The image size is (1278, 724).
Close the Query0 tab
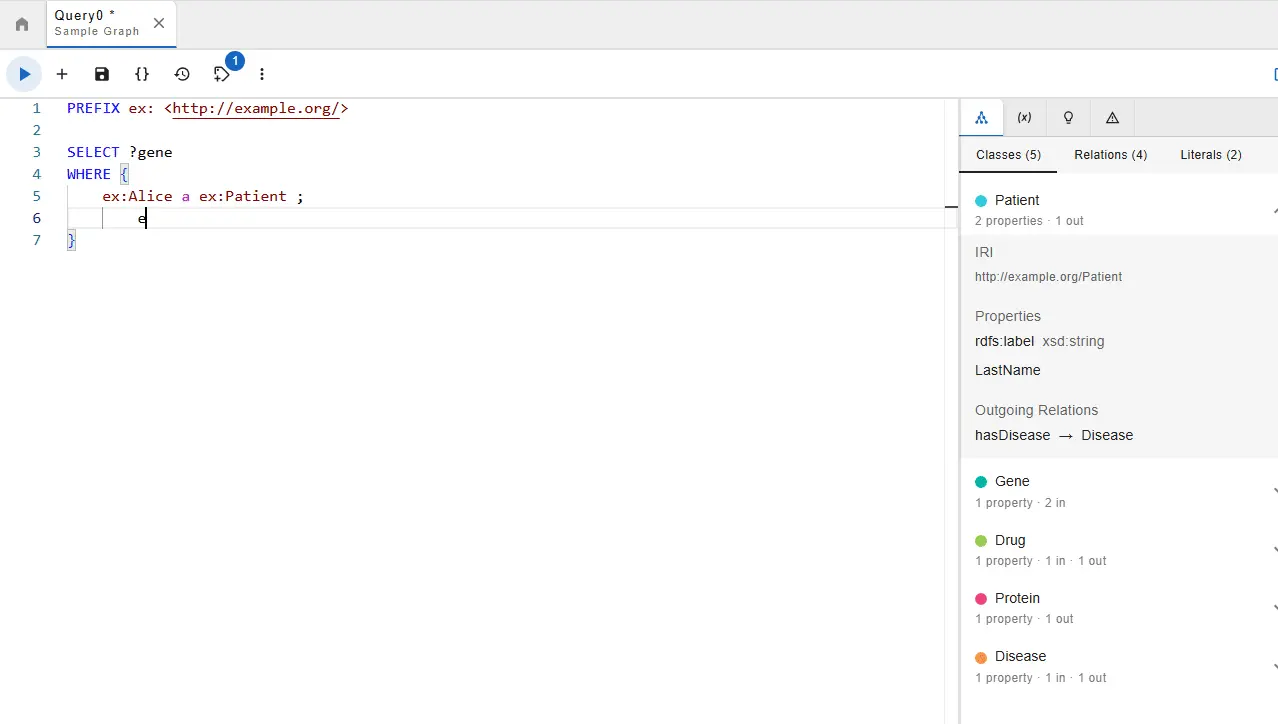(159, 23)
